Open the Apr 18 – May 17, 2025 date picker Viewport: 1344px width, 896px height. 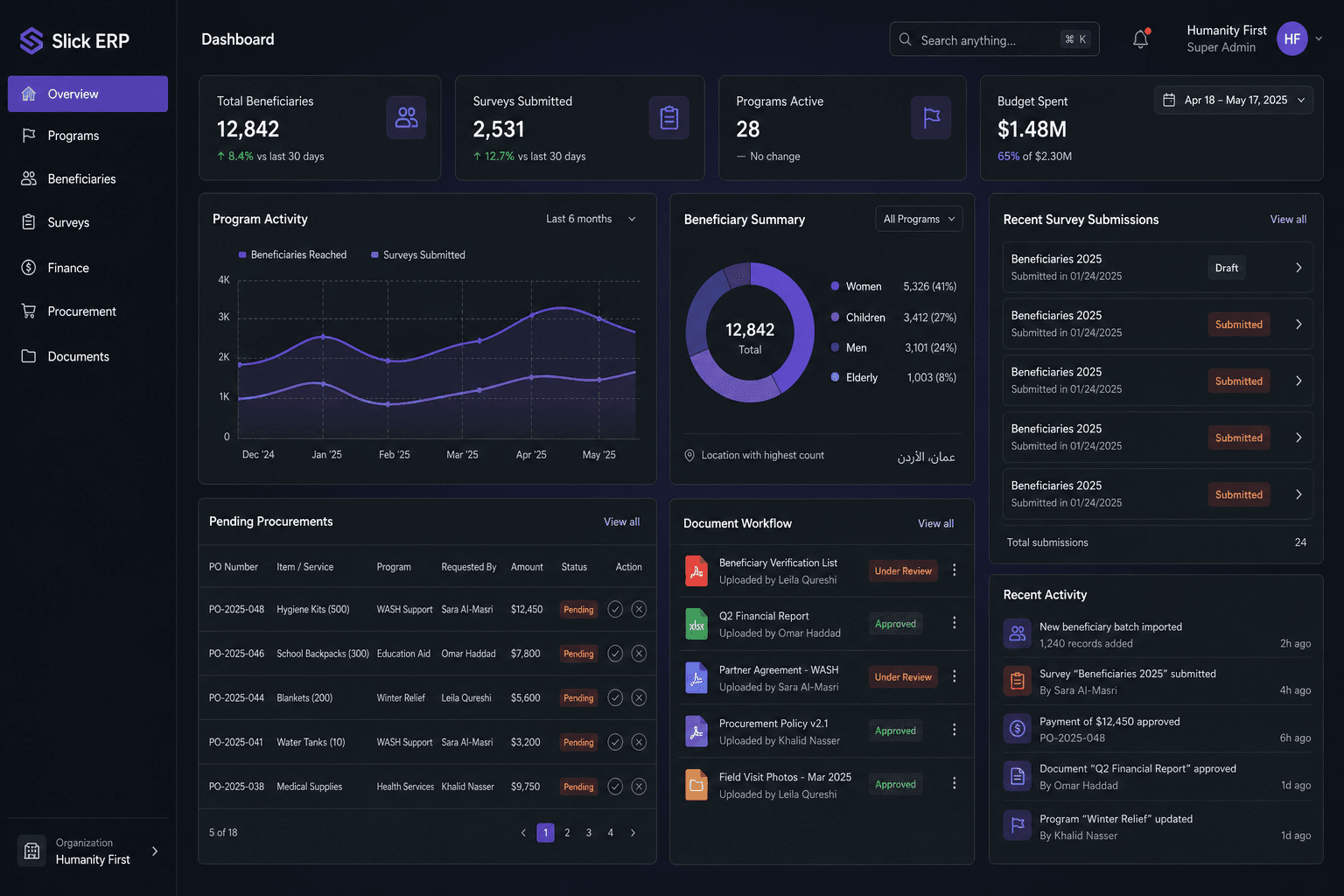point(1234,100)
